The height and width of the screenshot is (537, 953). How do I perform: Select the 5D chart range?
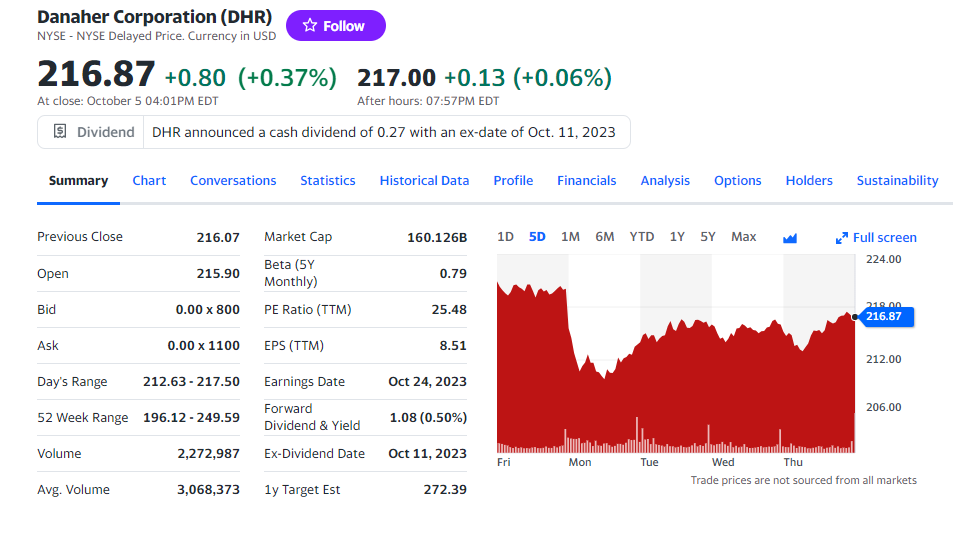click(x=537, y=236)
